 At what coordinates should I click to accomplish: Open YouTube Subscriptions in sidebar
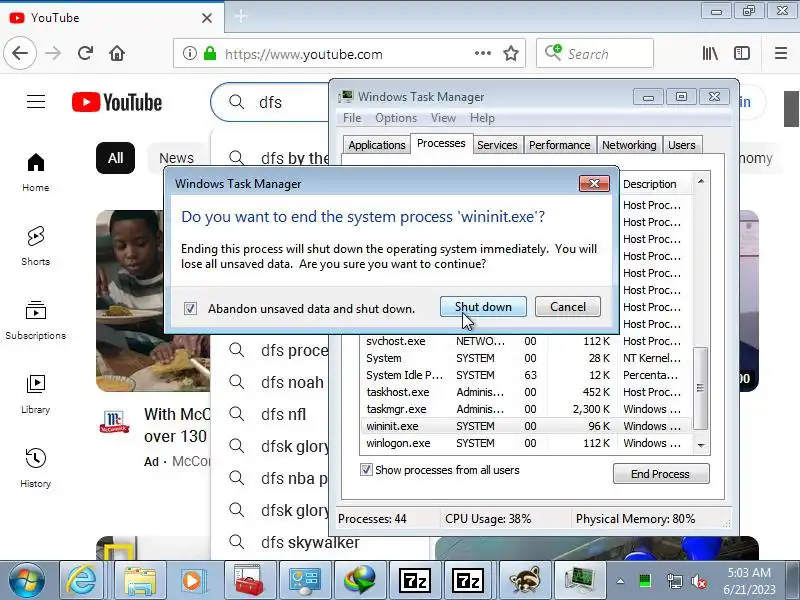[36, 320]
